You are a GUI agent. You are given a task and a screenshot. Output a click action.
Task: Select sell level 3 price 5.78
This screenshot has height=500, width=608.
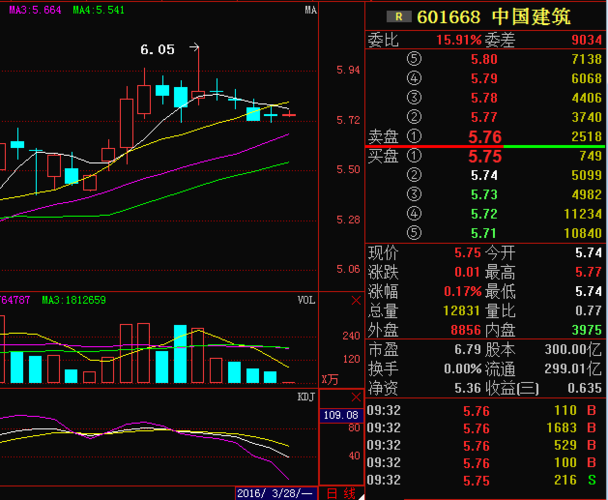point(484,98)
